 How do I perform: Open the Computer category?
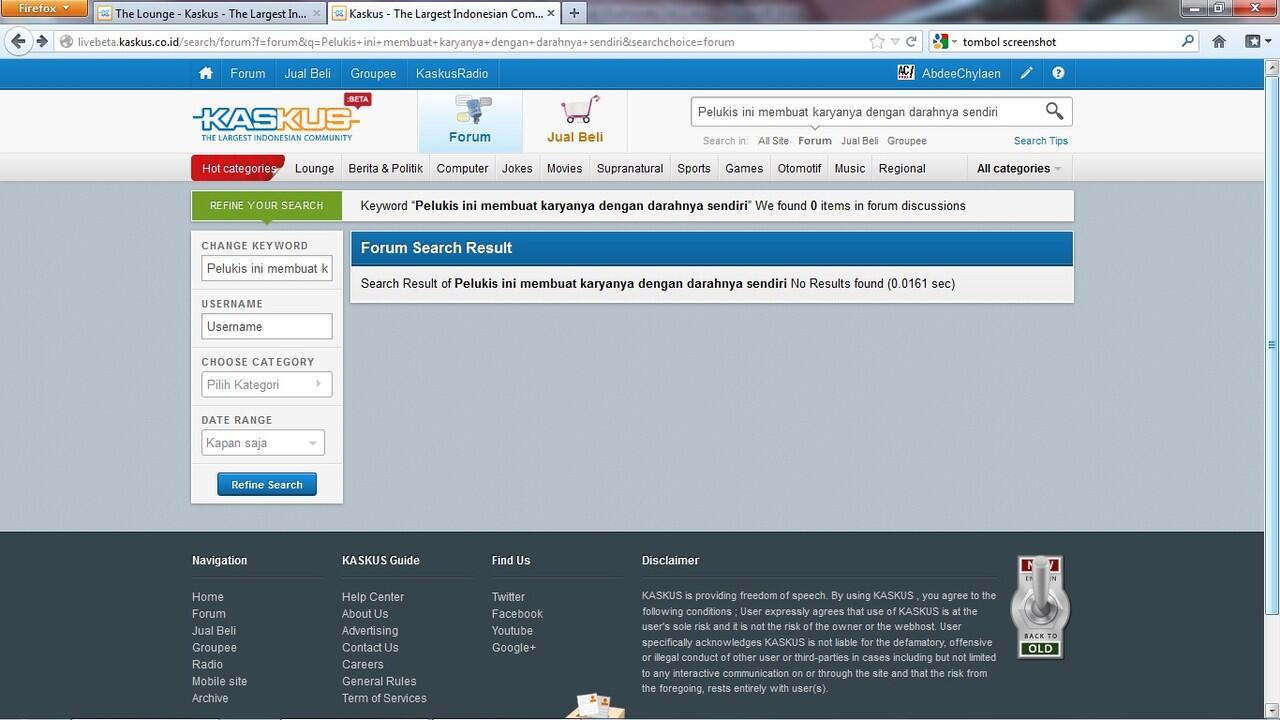[x=462, y=168]
